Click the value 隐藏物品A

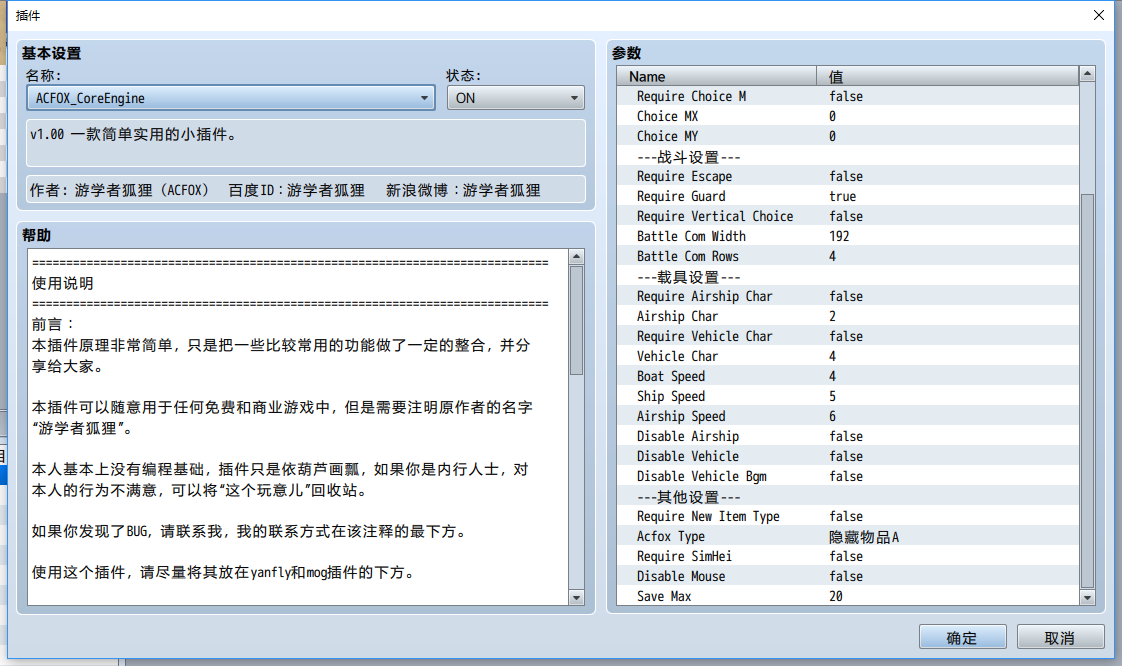864,537
